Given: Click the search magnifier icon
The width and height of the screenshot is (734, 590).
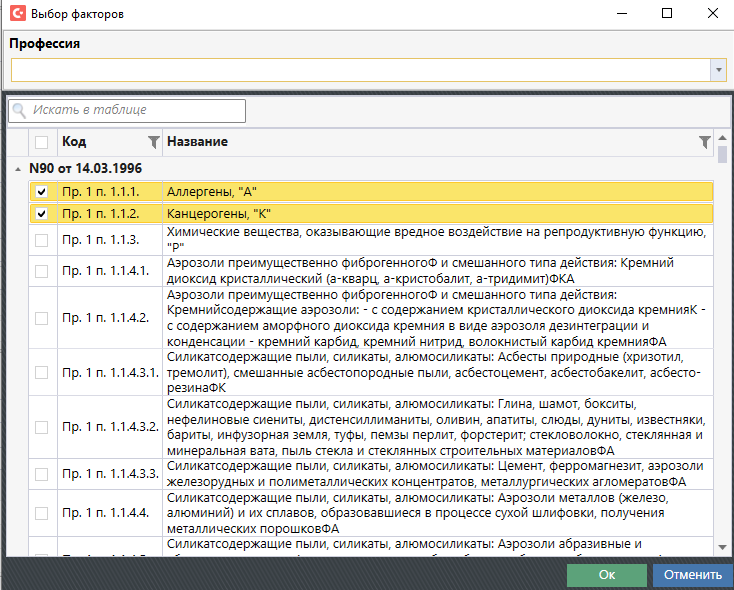Looking at the screenshot, I should [21, 111].
